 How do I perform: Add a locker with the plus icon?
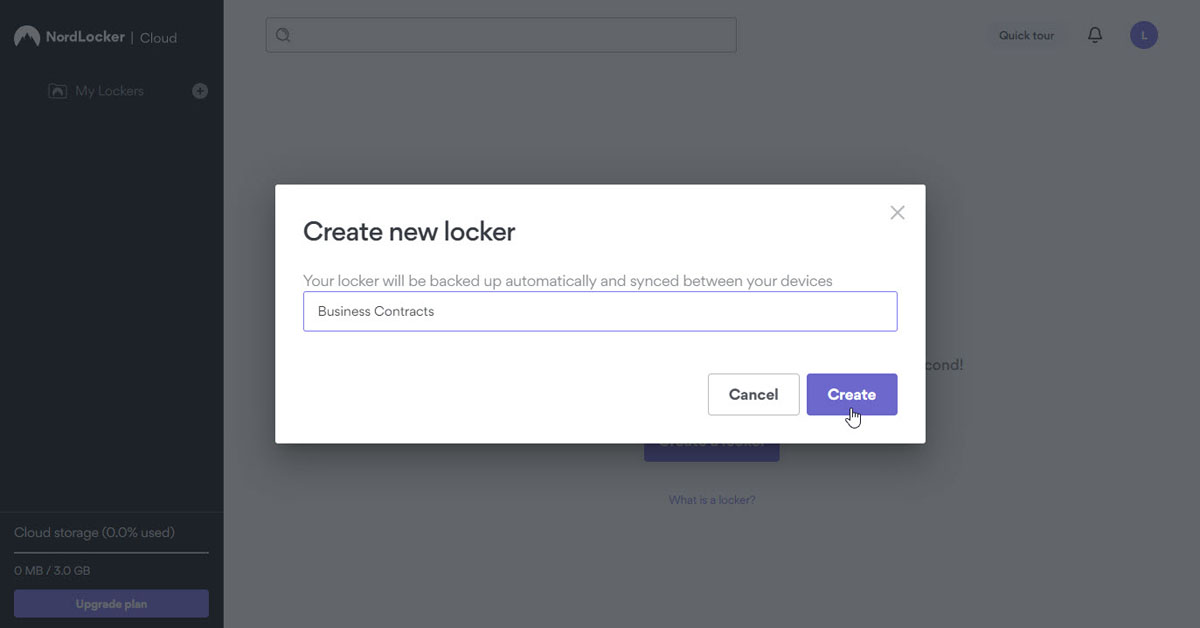click(200, 91)
